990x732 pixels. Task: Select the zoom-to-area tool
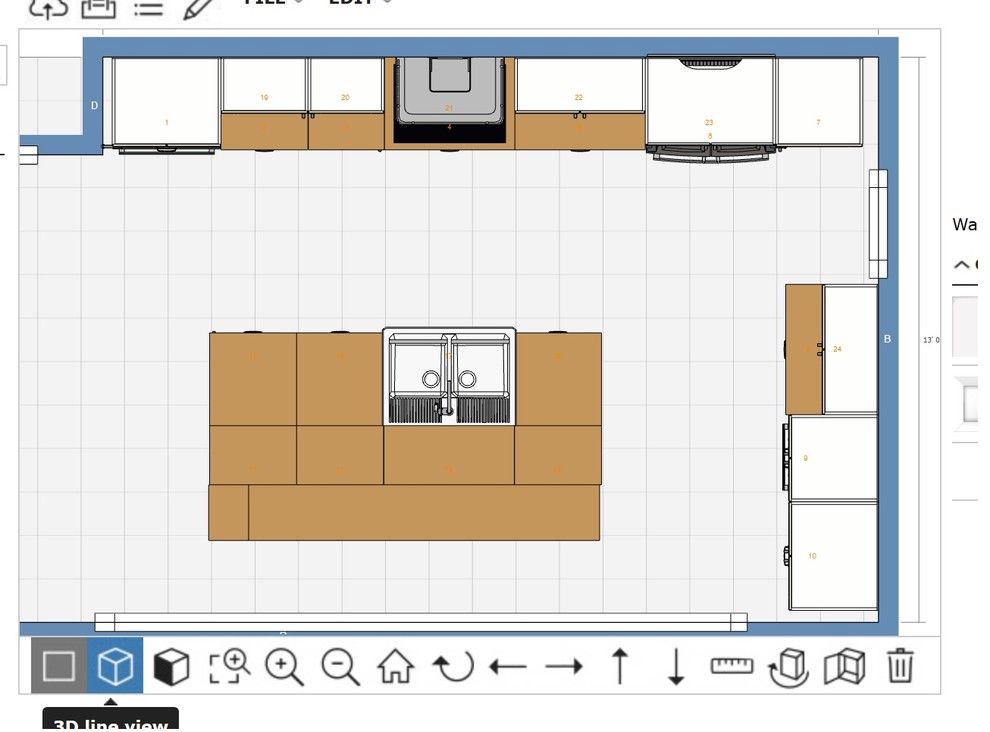(229, 666)
